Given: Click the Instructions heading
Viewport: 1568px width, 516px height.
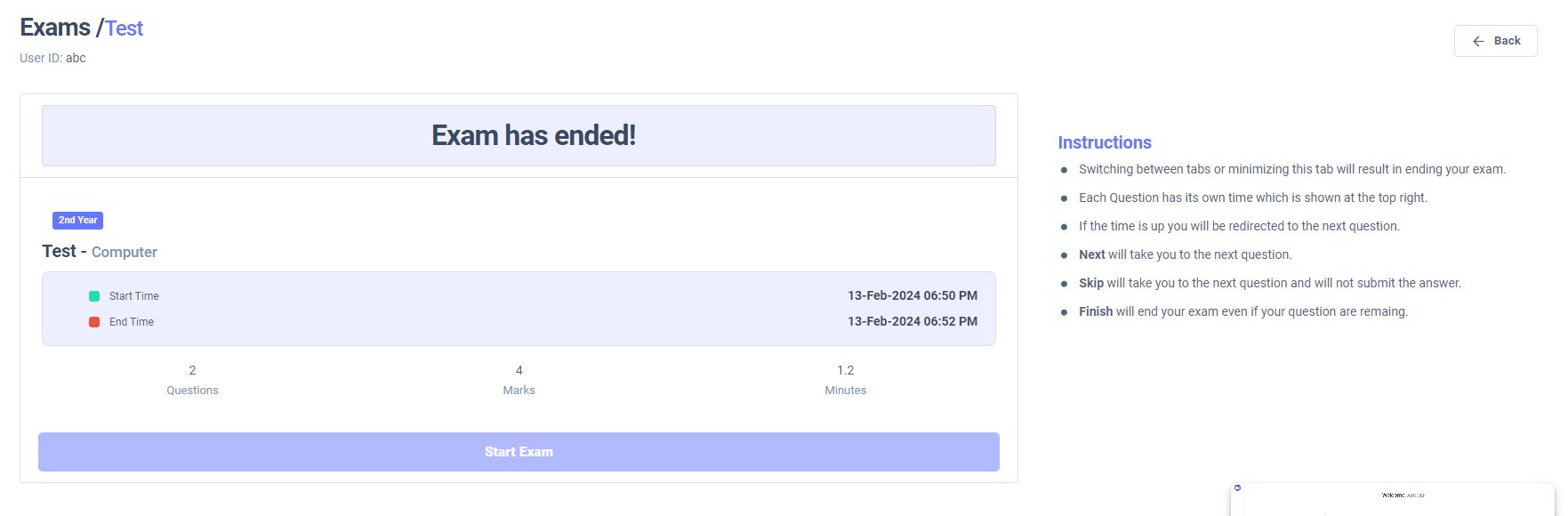Looking at the screenshot, I should [1105, 142].
